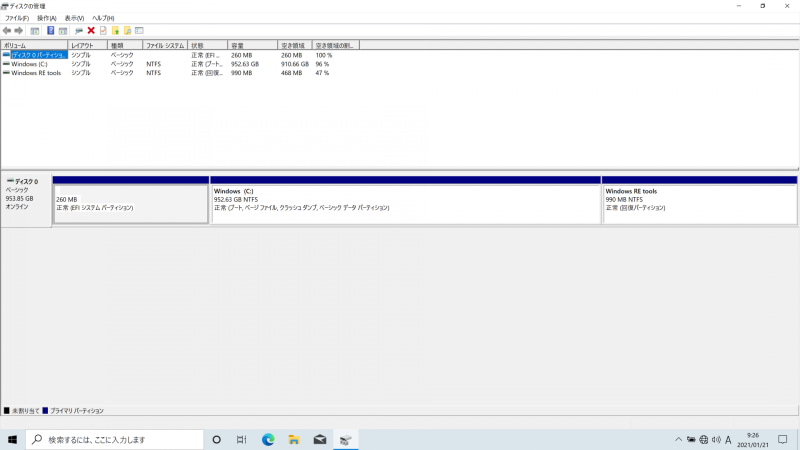
Task: Open Help via the blue question-mark icon
Action: (x=51, y=31)
